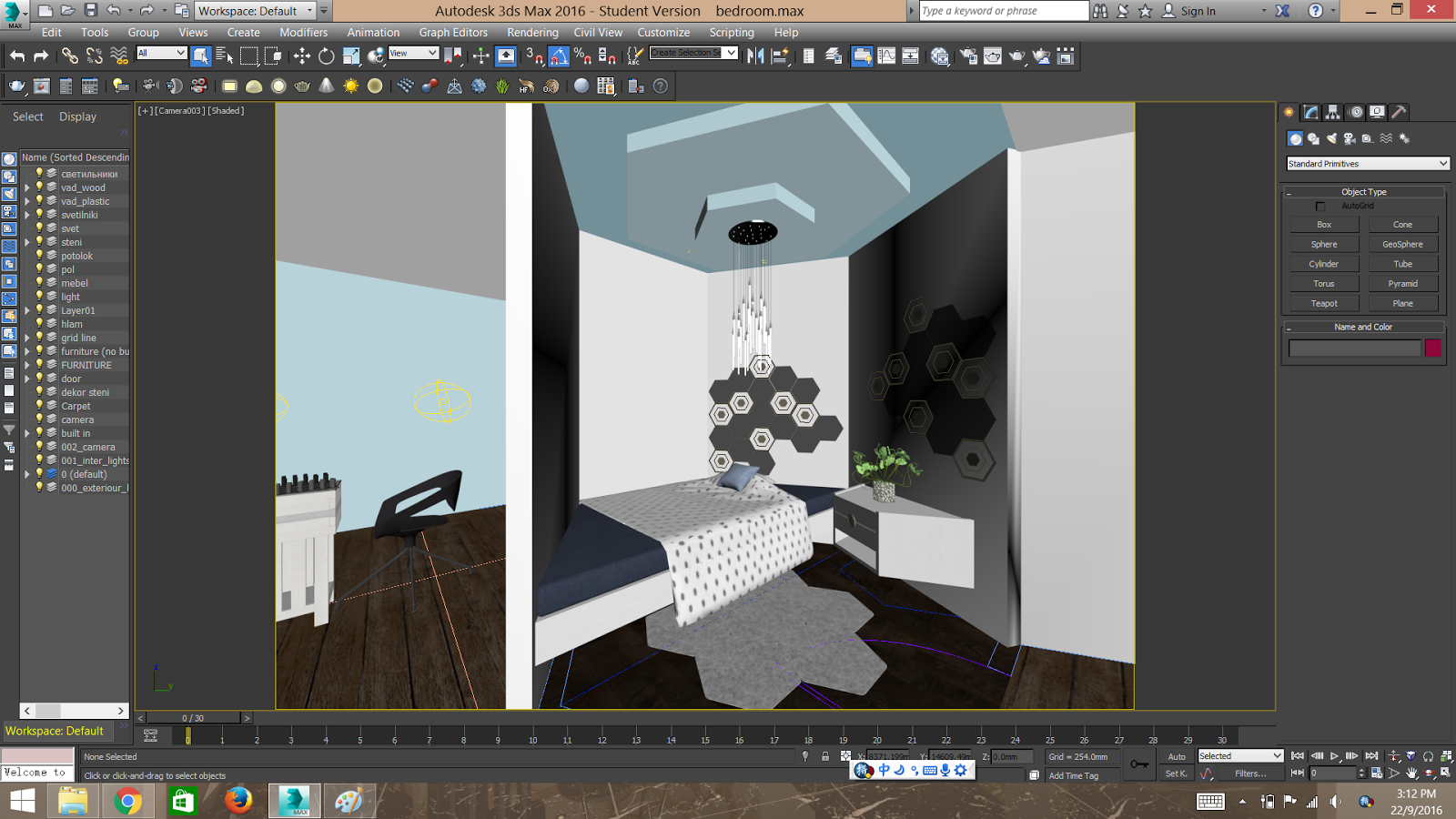Open the Rendering menu

[x=532, y=32]
